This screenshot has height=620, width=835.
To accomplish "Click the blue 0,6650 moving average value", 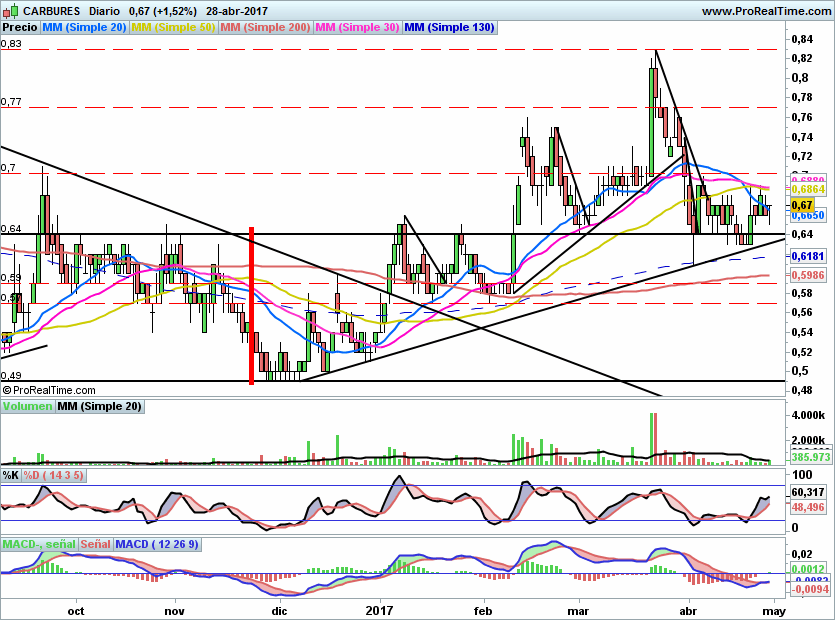I will [808, 216].
